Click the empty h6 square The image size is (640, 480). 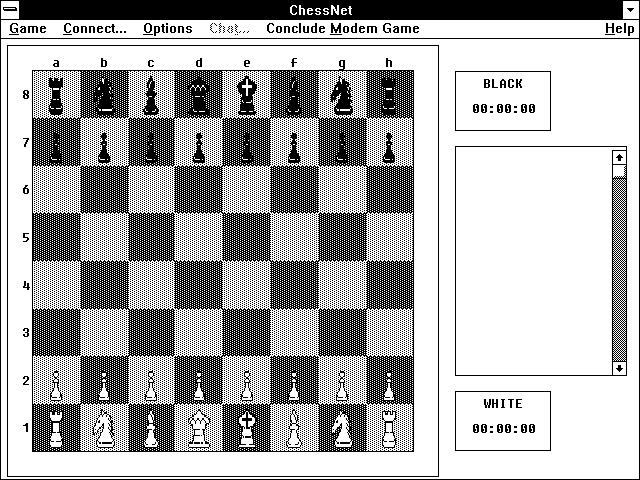point(390,190)
